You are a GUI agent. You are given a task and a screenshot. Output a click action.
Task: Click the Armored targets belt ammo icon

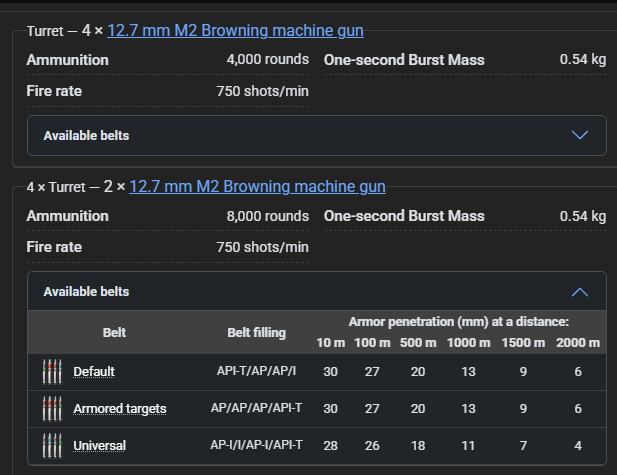coord(52,408)
